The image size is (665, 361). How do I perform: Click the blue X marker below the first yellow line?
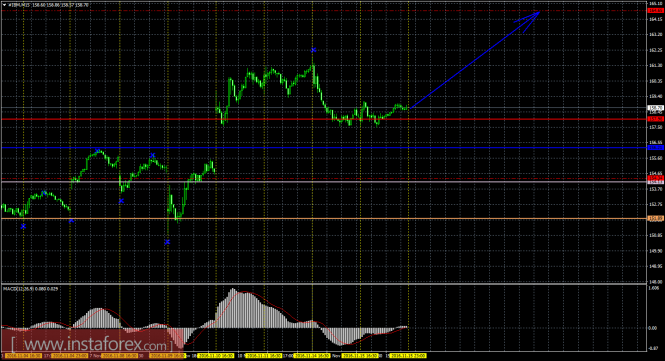tap(23, 227)
